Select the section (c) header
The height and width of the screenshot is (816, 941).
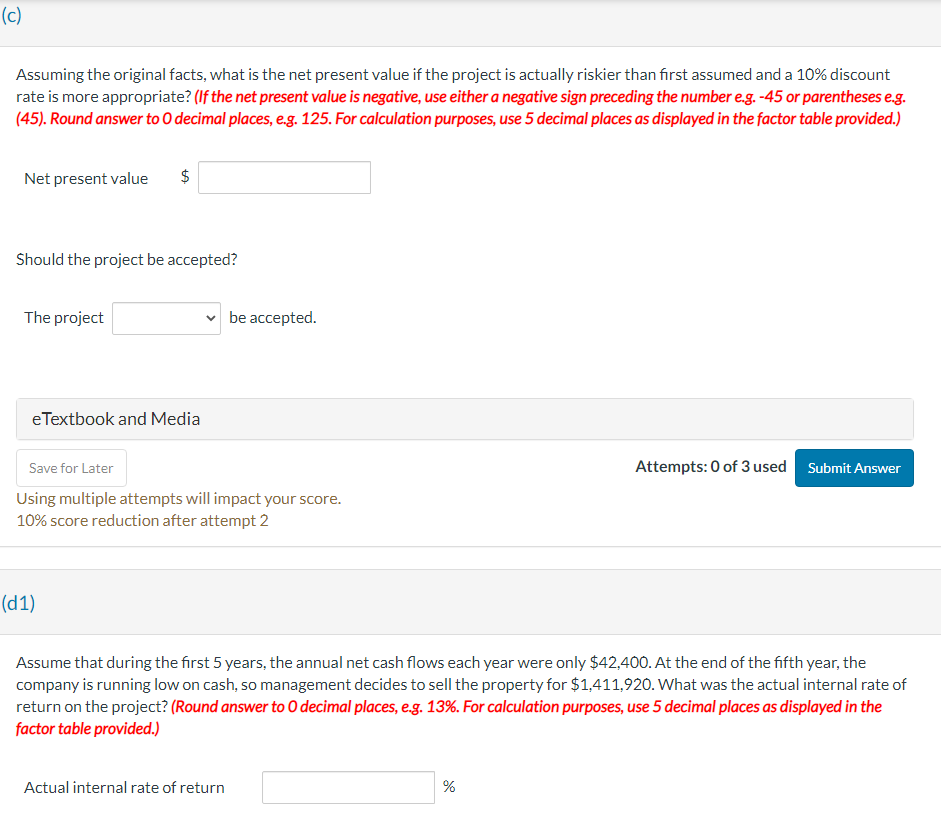click(12, 15)
